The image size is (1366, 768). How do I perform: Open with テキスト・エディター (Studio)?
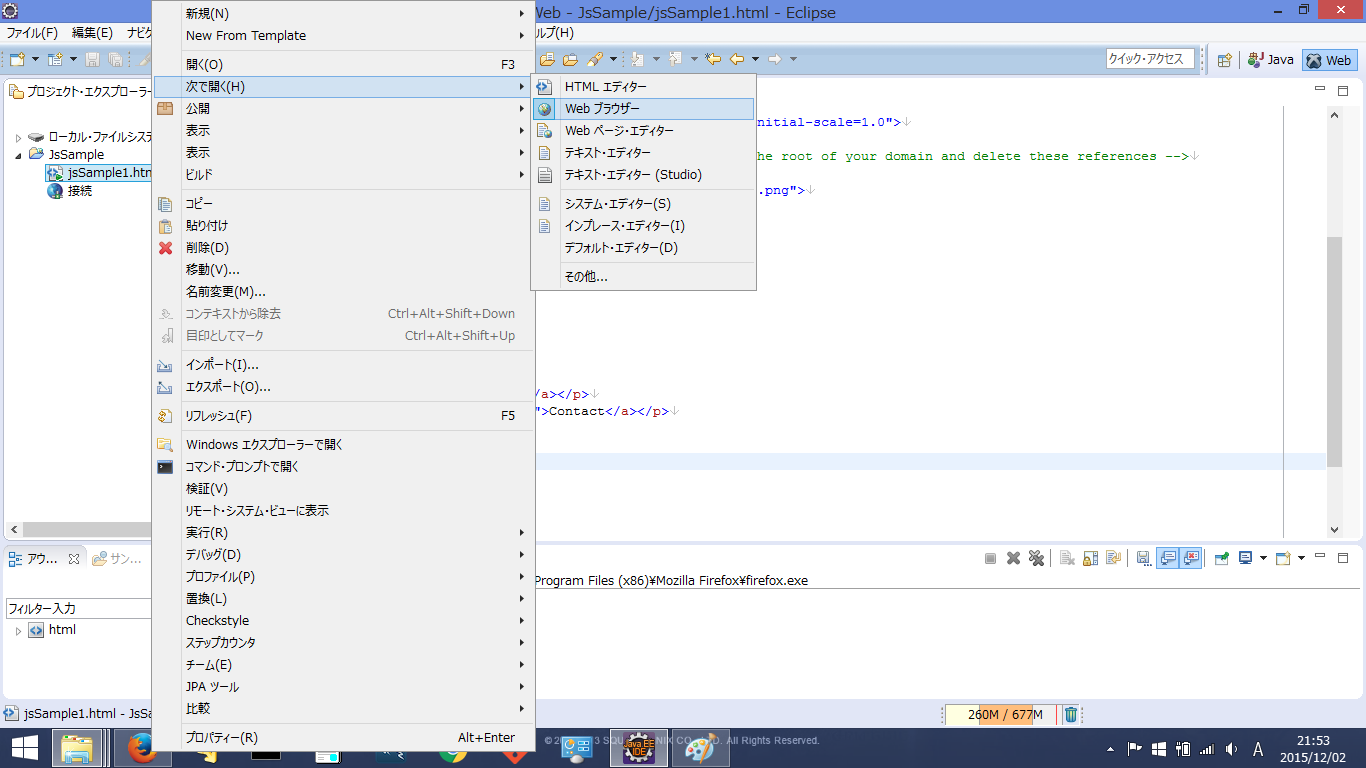click(x=643, y=175)
